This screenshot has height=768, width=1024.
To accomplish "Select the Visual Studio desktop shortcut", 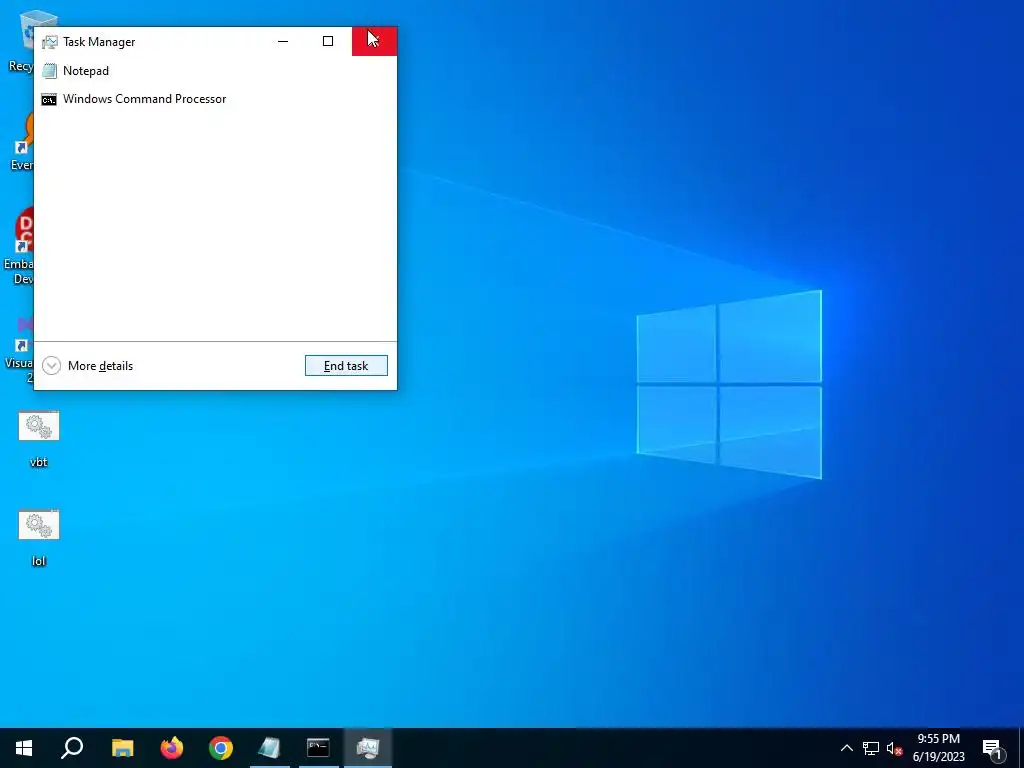I will [20, 349].
